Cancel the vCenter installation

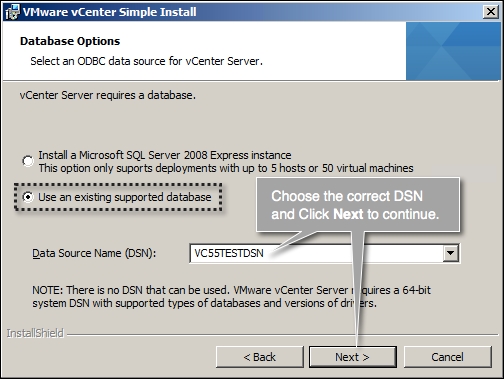(x=447, y=357)
